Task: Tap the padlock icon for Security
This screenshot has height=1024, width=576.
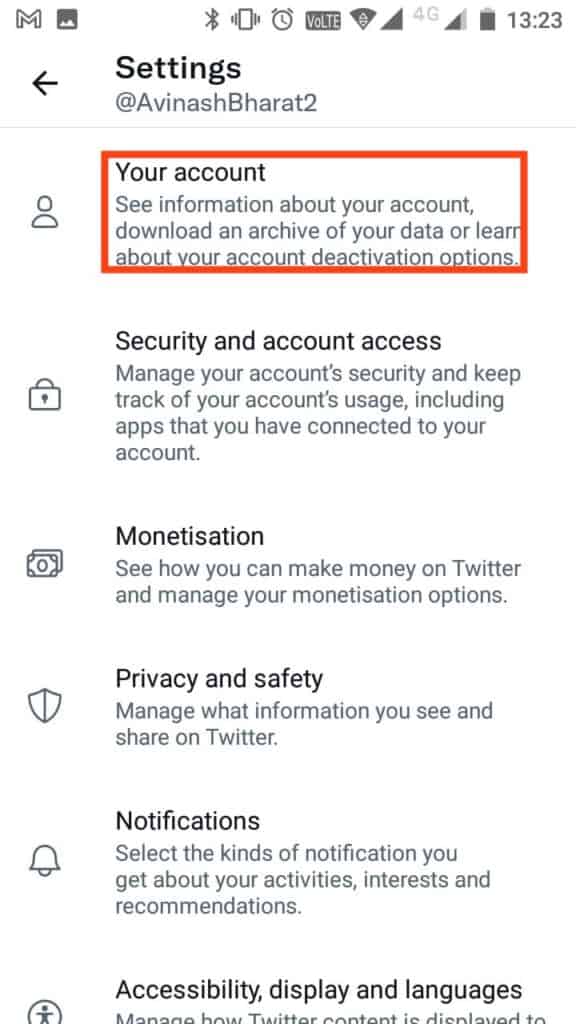Action: click(45, 395)
